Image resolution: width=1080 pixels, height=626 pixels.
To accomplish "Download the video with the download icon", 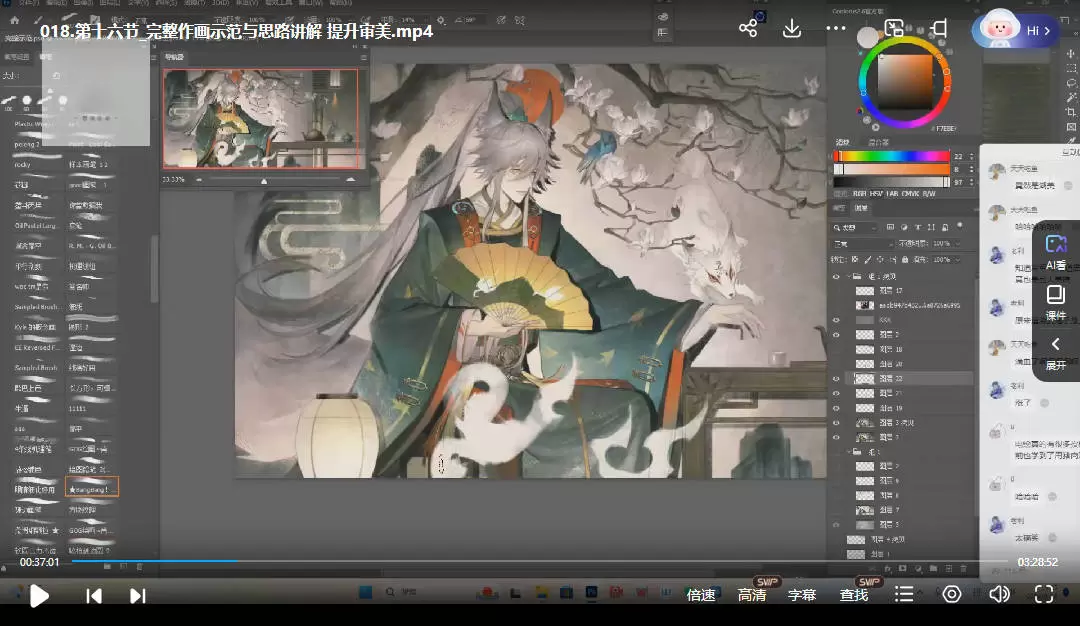I will (x=792, y=28).
